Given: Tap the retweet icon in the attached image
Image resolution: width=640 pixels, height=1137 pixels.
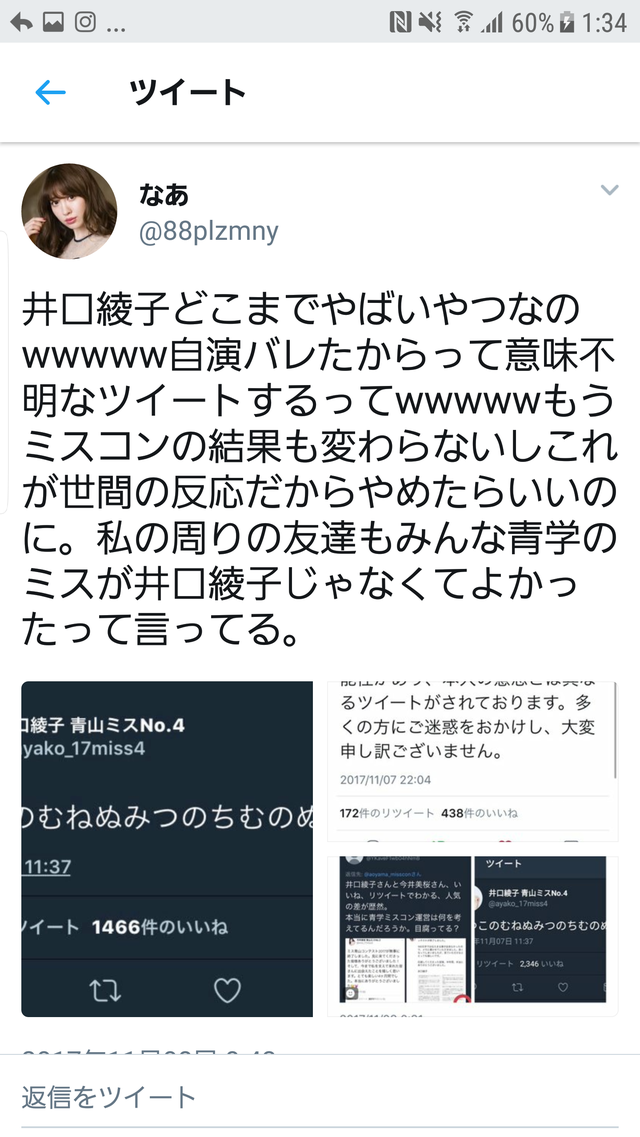Looking at the screenshot, I should (104, 991).
